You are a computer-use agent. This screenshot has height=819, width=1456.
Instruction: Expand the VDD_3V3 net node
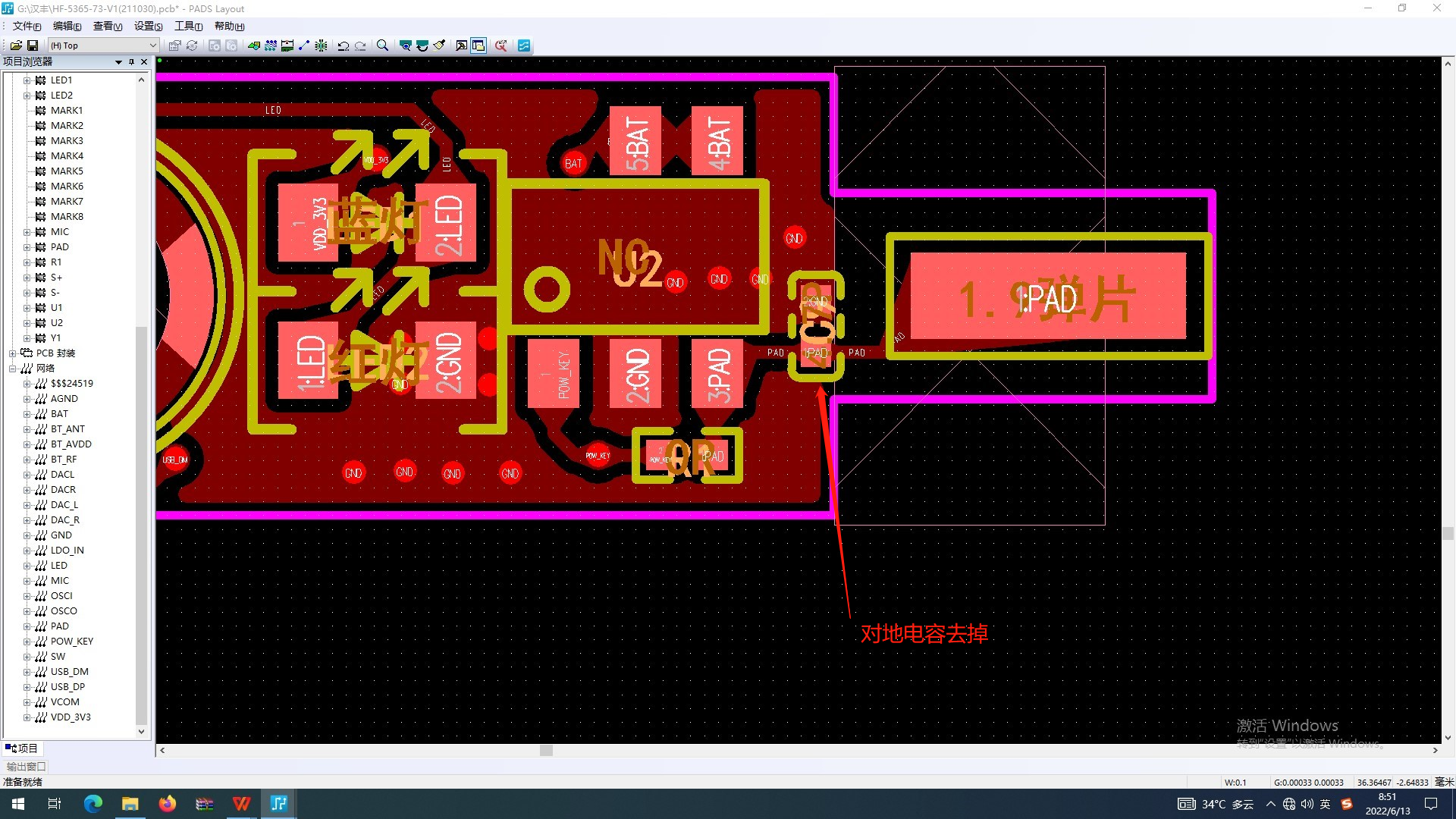point(27,717)
